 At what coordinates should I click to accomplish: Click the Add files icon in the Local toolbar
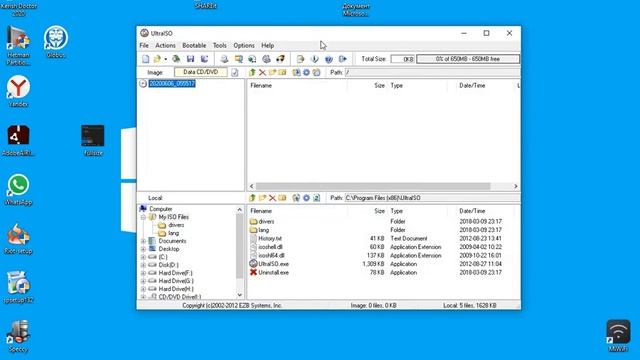(296, 198)
